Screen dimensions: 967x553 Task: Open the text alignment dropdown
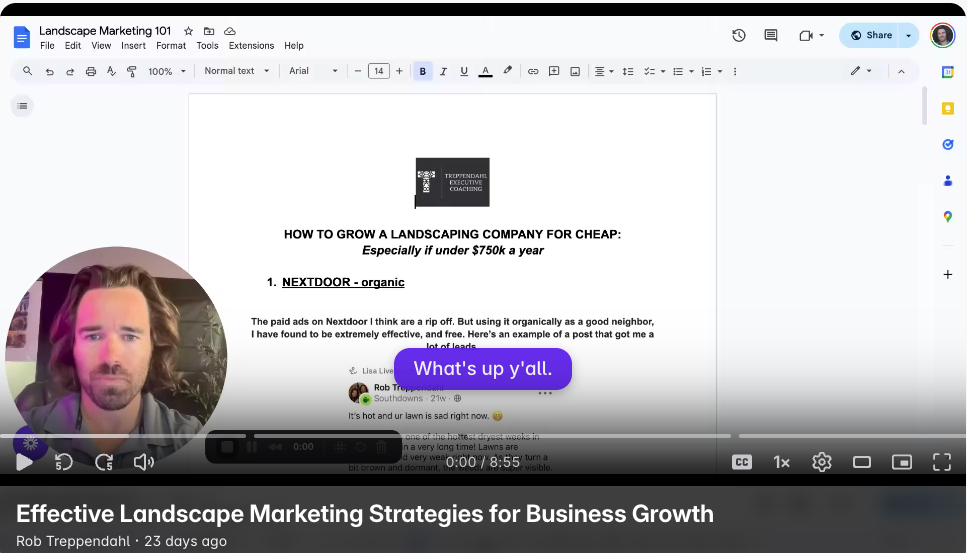[x=604, y=72]
